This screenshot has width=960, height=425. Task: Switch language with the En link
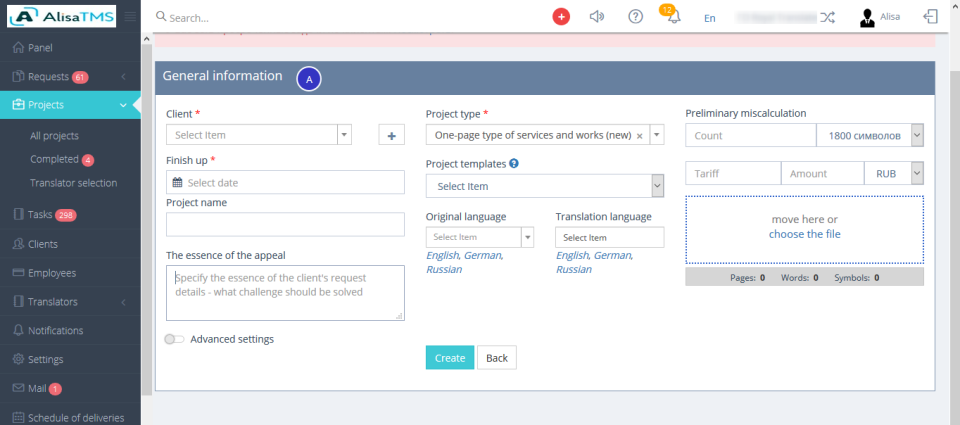tap(710, 18)
